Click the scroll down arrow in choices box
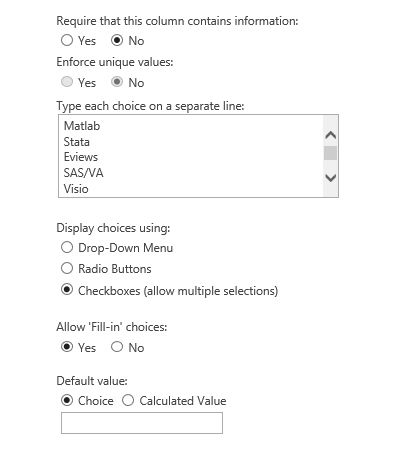 [330, 178]
